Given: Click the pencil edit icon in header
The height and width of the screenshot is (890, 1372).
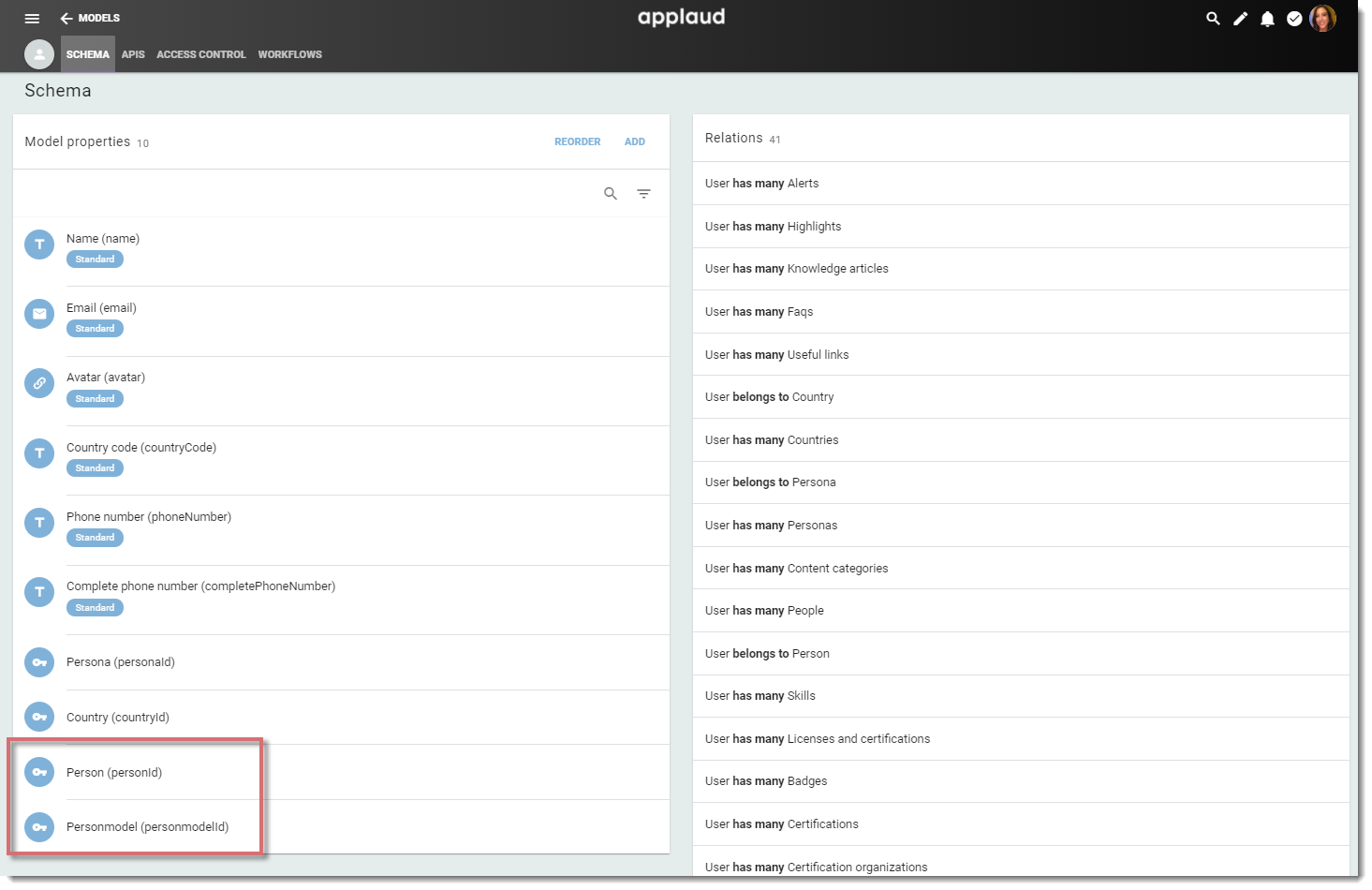Looking at the screenshot, I should click(x=1240, y=19).
